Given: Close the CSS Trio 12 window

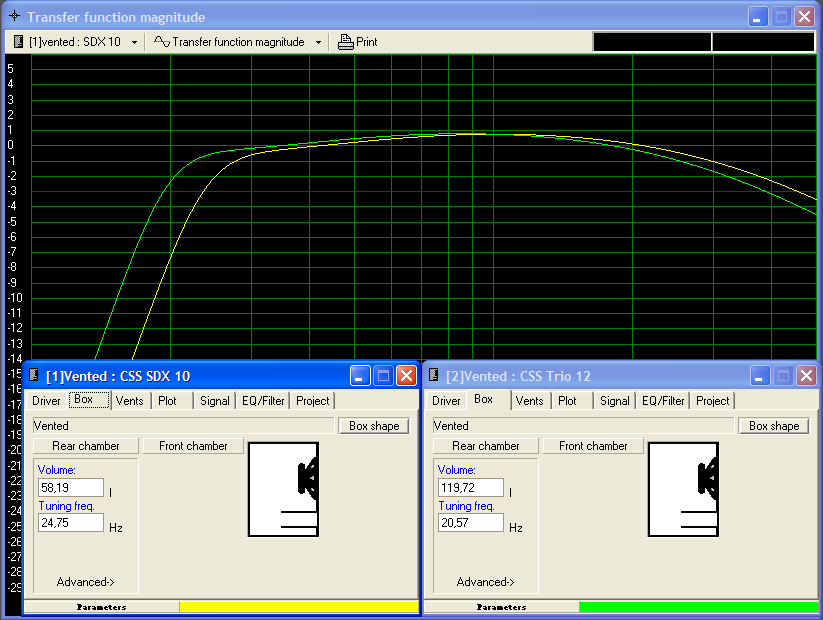Looking at the screenshot, I should tap(806, 375).
